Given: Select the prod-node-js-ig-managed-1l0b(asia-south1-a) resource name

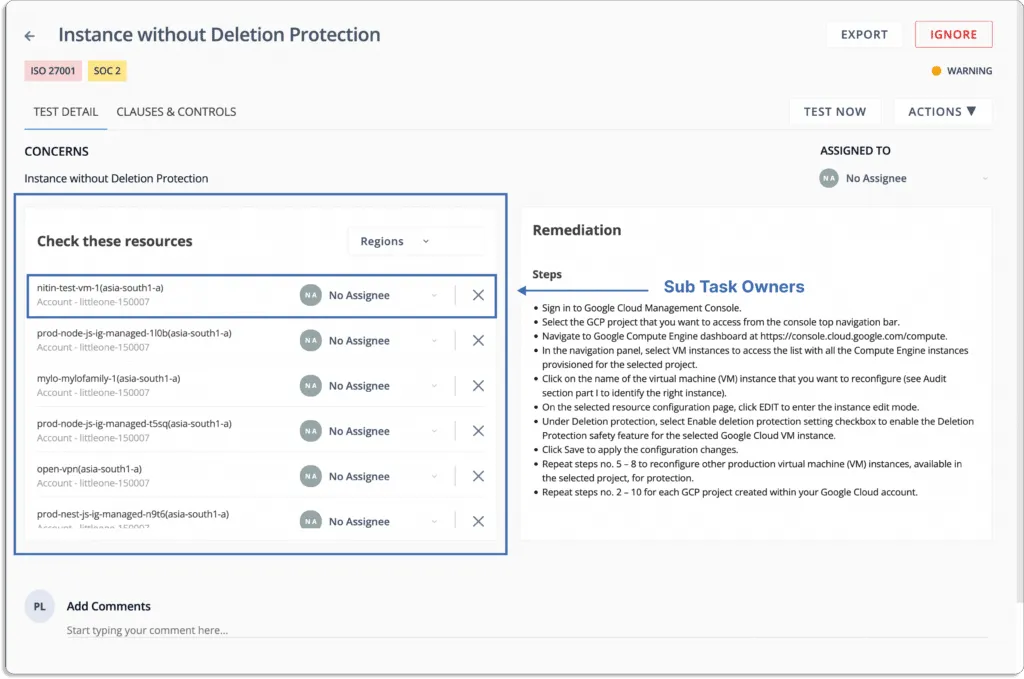Looking at the screenshot, I should (x=134, y=333).
